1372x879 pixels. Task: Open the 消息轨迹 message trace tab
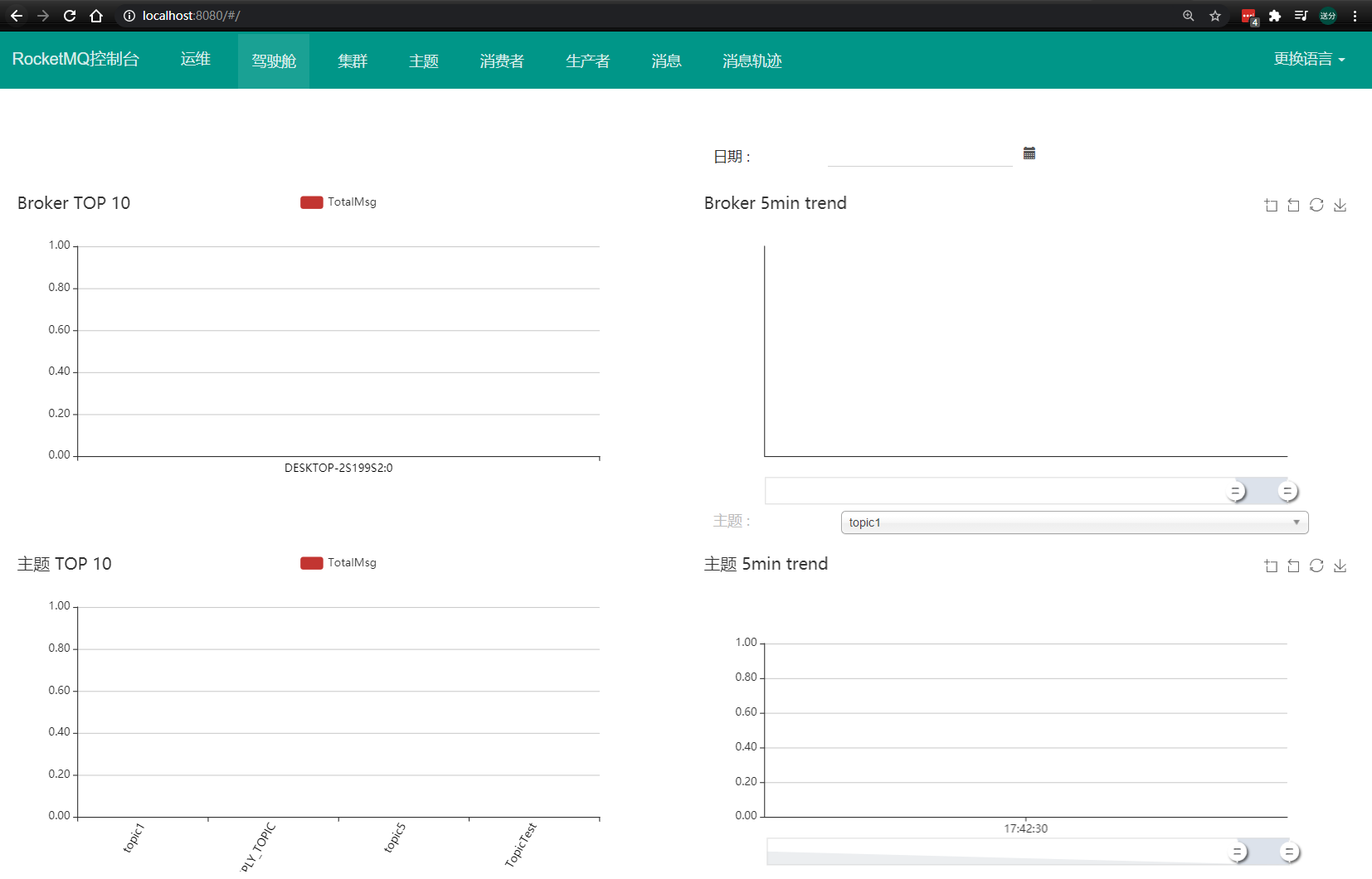(752, 61)
